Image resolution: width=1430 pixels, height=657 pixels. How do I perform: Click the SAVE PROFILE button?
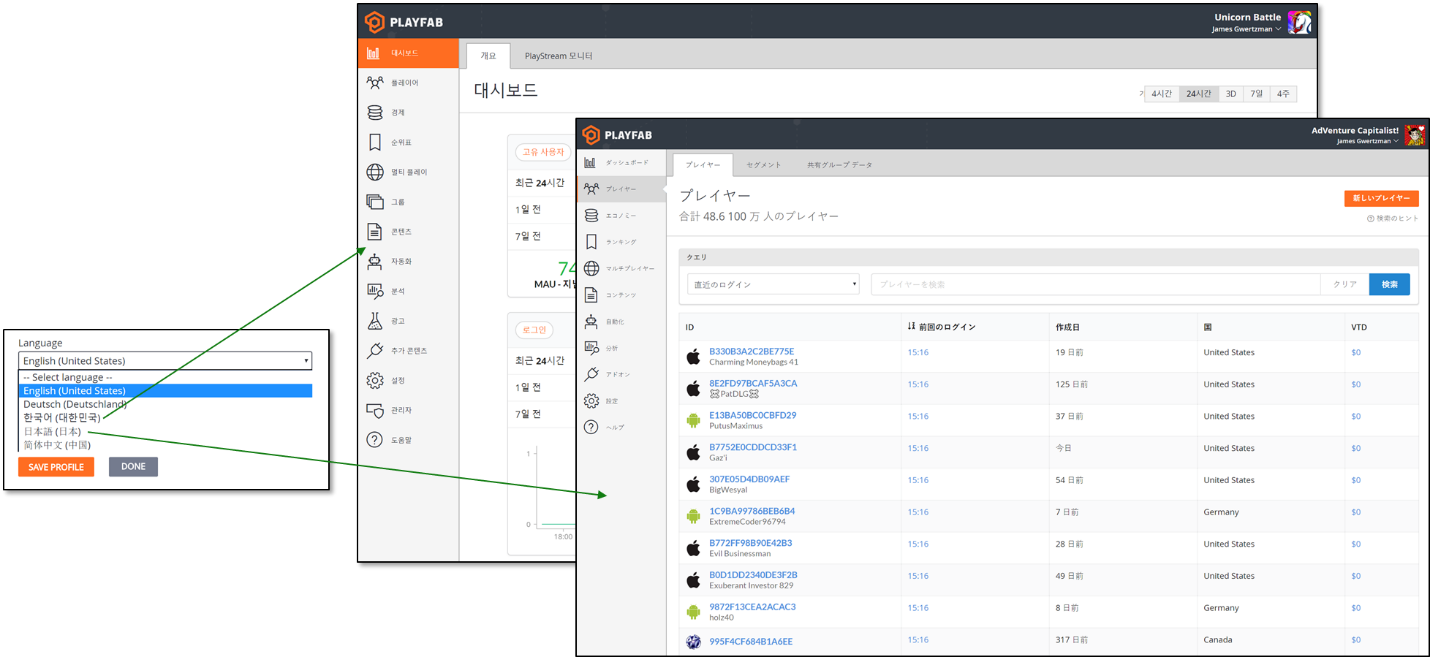pos(56,467)
